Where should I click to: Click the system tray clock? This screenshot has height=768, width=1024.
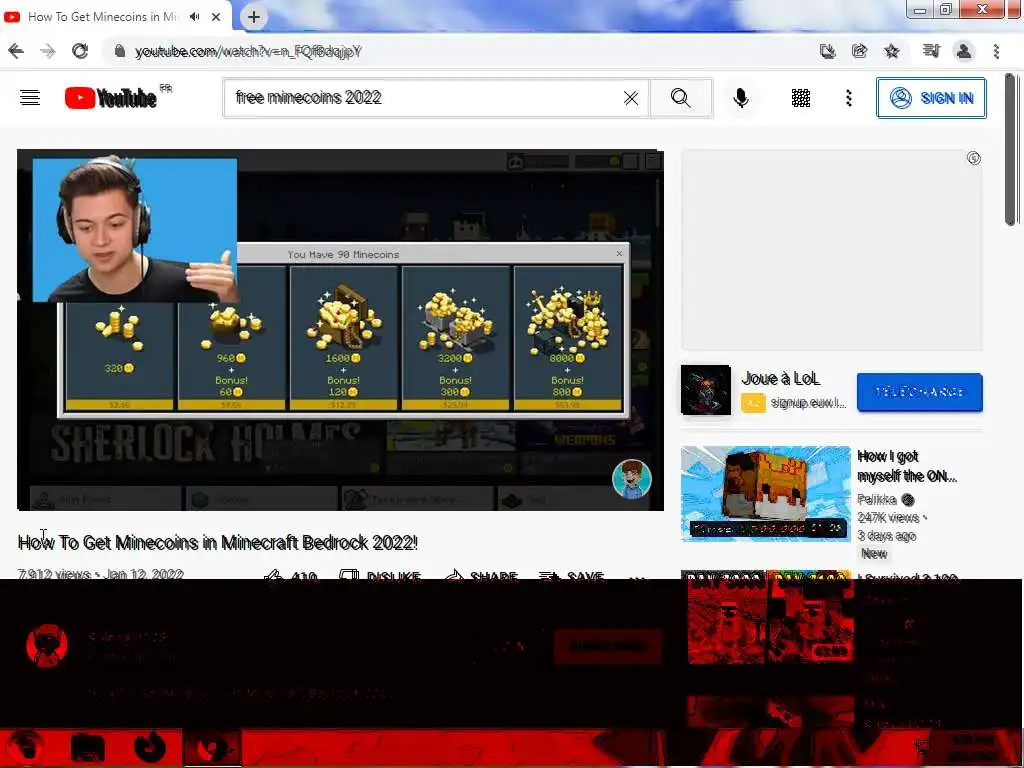pyautogui.click(x=973, y=748)
